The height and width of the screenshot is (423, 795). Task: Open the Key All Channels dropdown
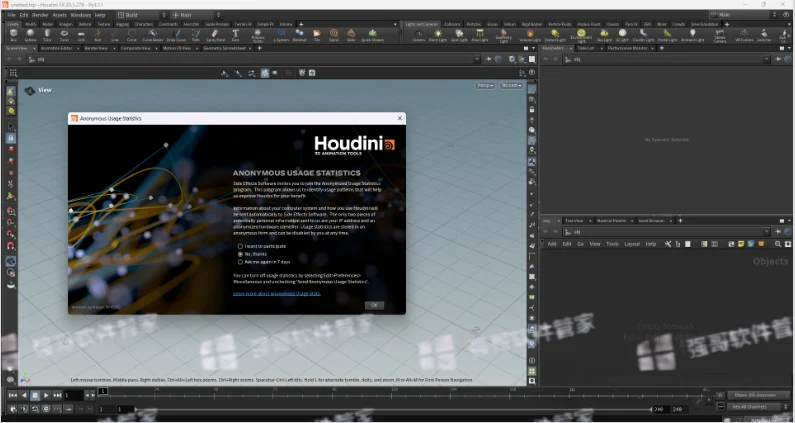pyautogui.click(x=758, y=407)
